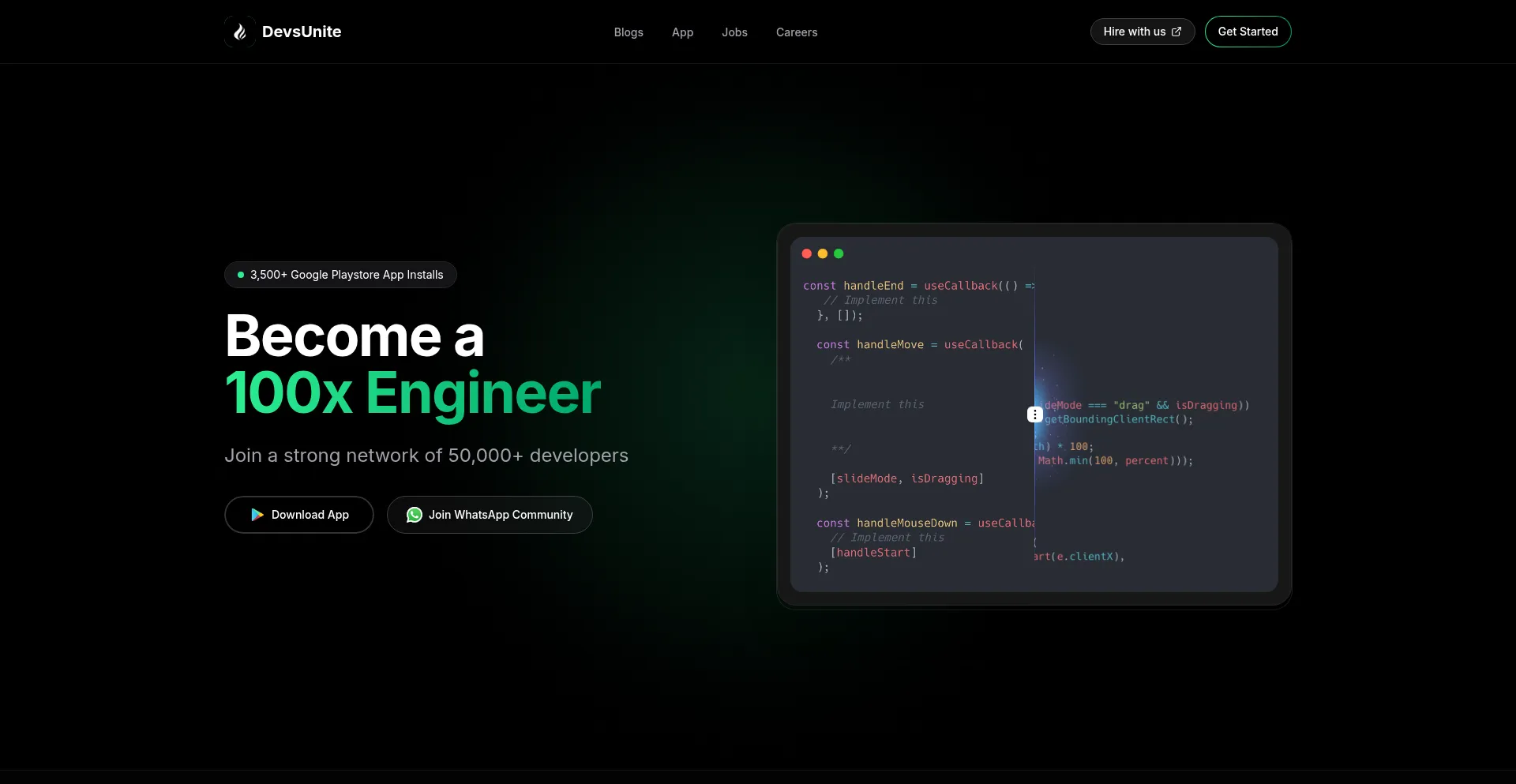Viewport: 1516px width, 784px height.
Task: Click the yellow dot in the code window
Action: [x=823, y=253]
